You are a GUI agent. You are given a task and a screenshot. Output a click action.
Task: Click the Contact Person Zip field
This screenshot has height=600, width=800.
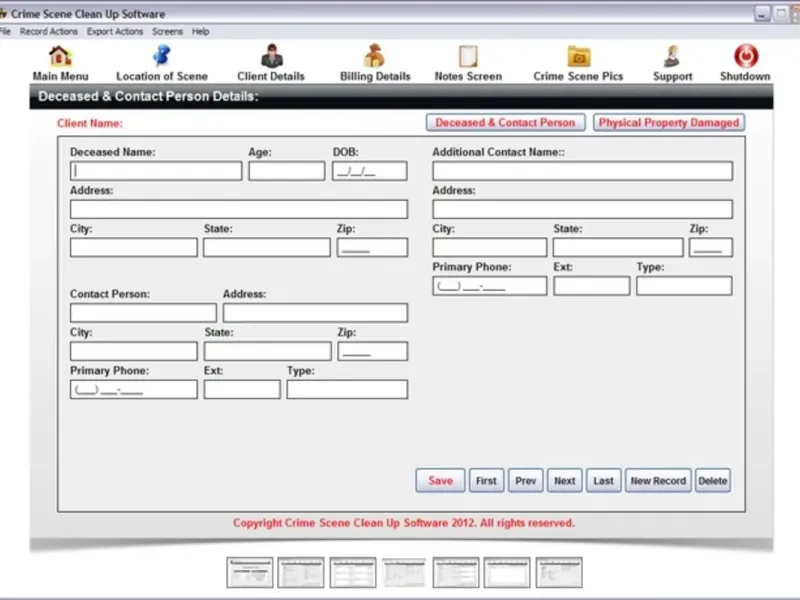372,351
